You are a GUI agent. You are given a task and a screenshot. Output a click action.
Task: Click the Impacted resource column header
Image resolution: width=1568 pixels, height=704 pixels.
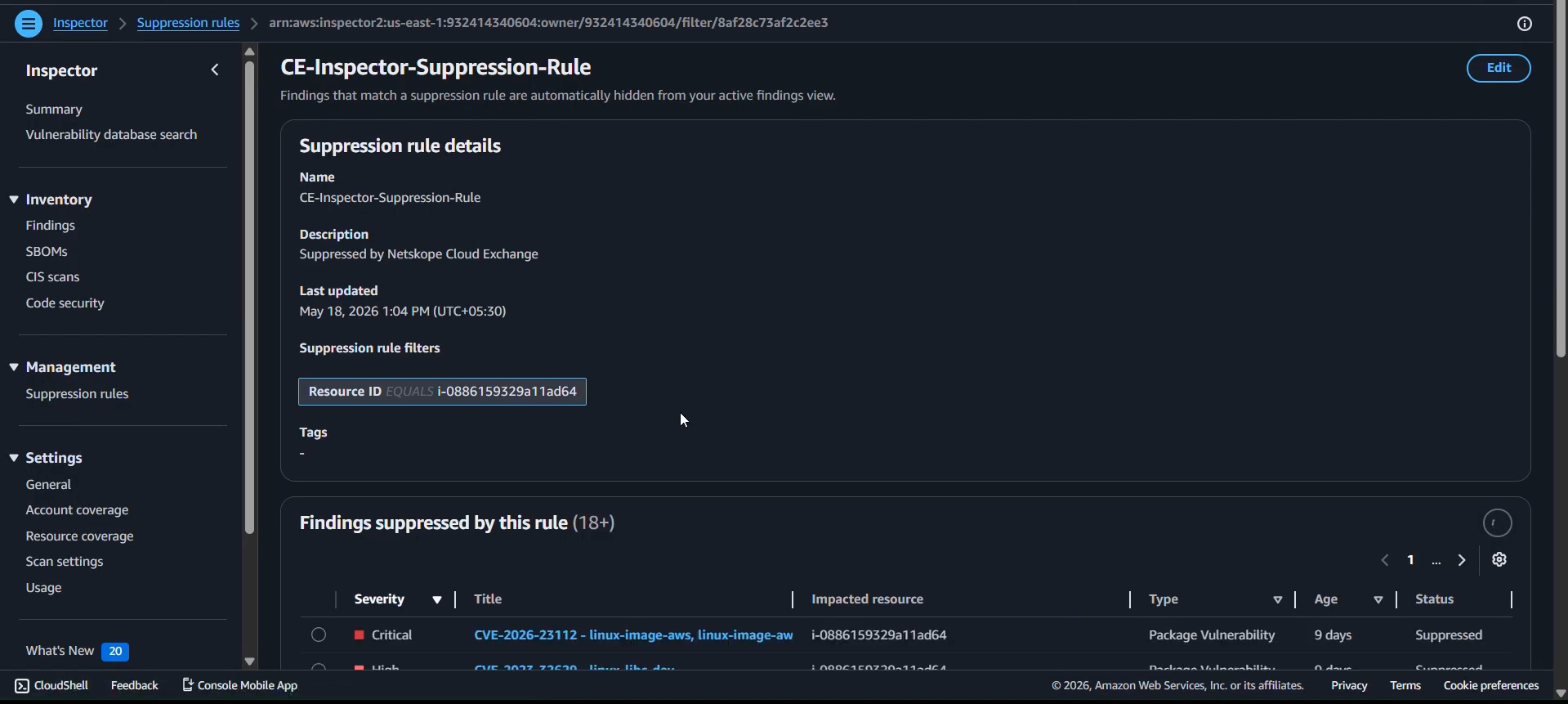point(867,599)
